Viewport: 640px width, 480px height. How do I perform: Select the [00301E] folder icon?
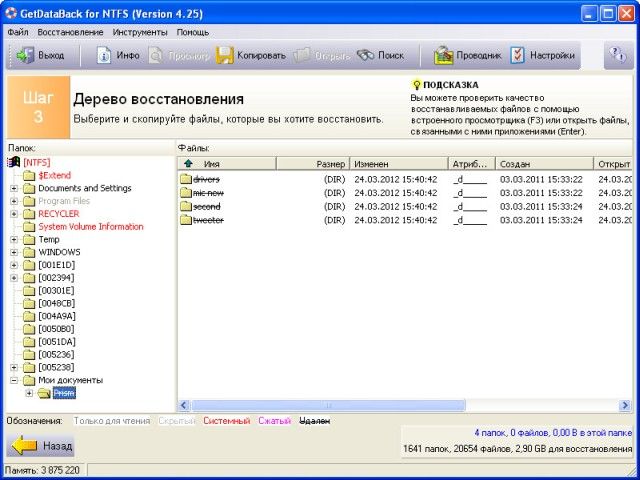pyautogui.click(x=29, y=291)
